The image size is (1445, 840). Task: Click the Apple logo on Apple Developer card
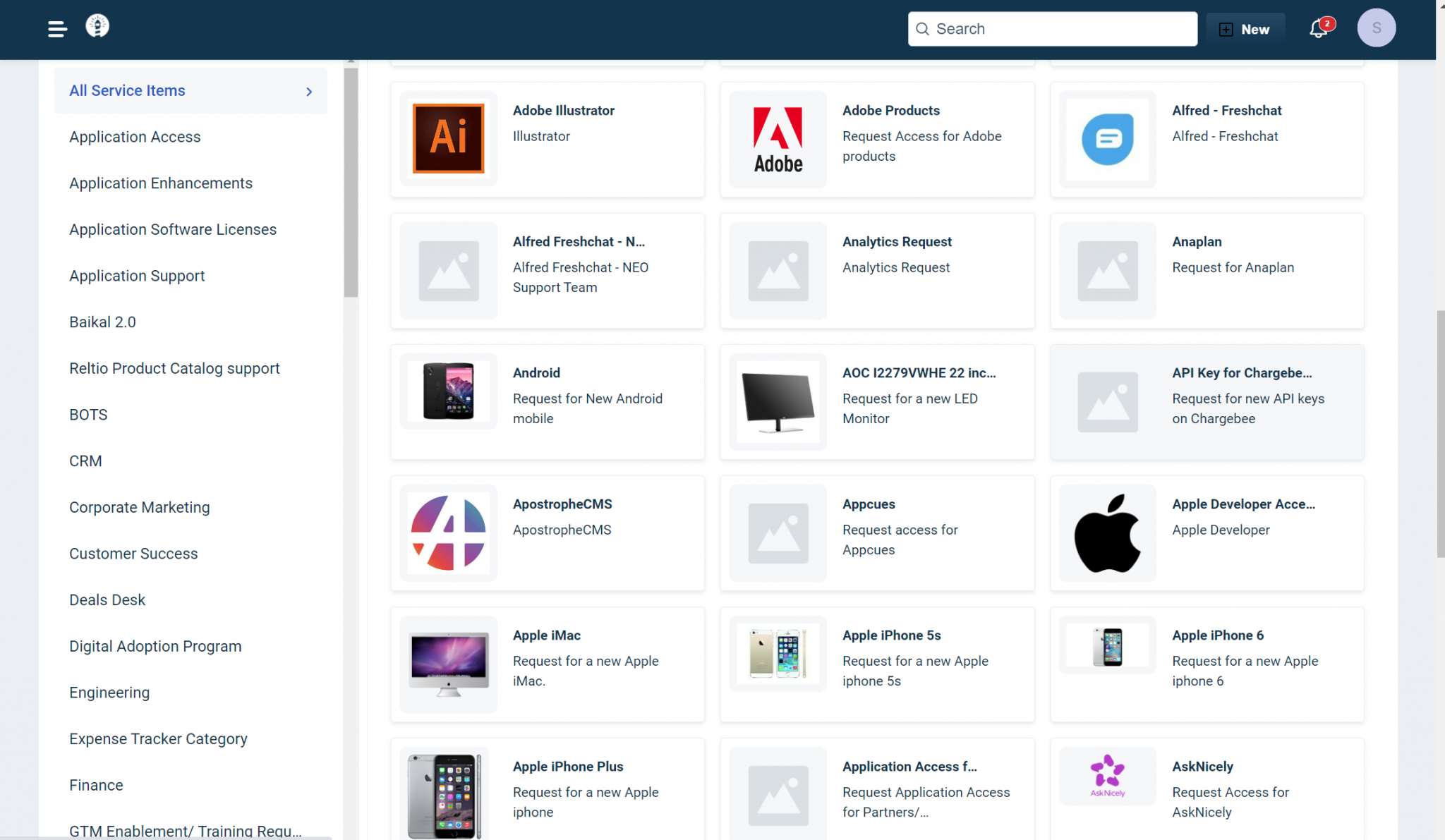click(x=1107, y=532)
